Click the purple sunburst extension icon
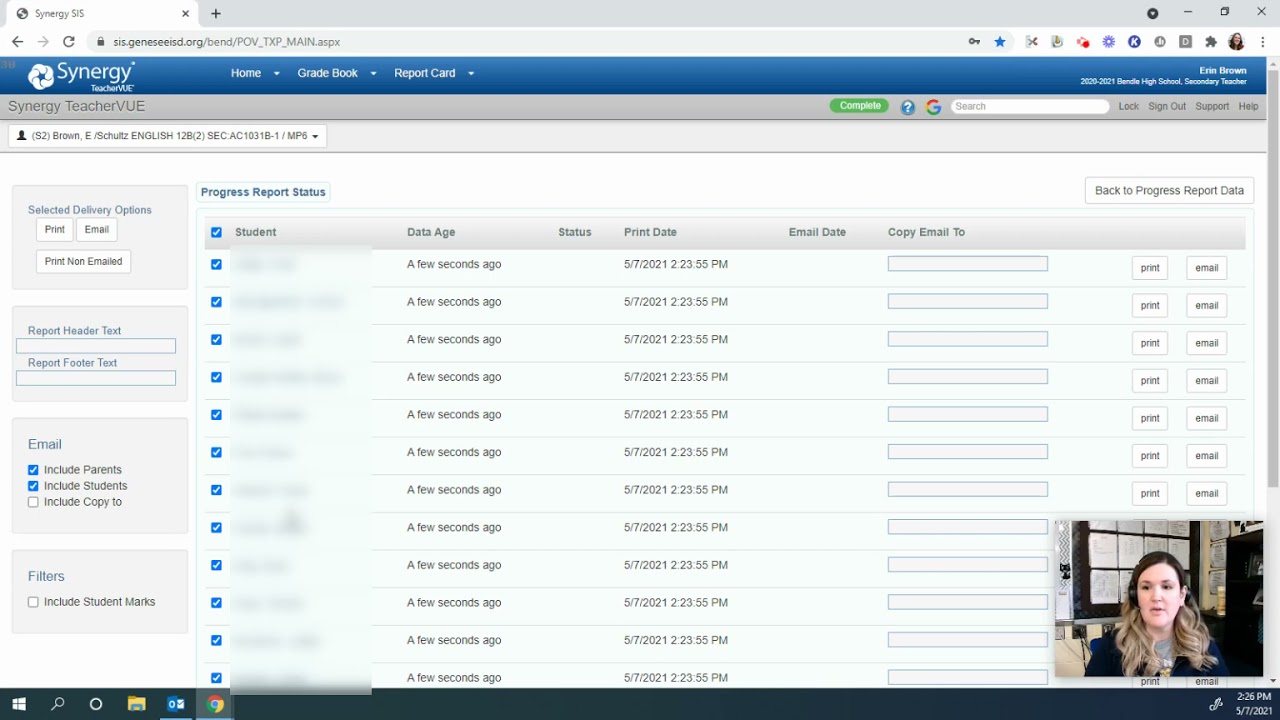 click(x=1109, y=42)
